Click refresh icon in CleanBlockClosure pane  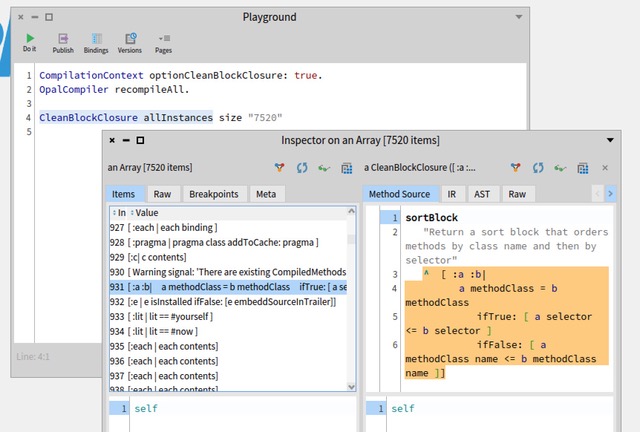pos(538,168)
